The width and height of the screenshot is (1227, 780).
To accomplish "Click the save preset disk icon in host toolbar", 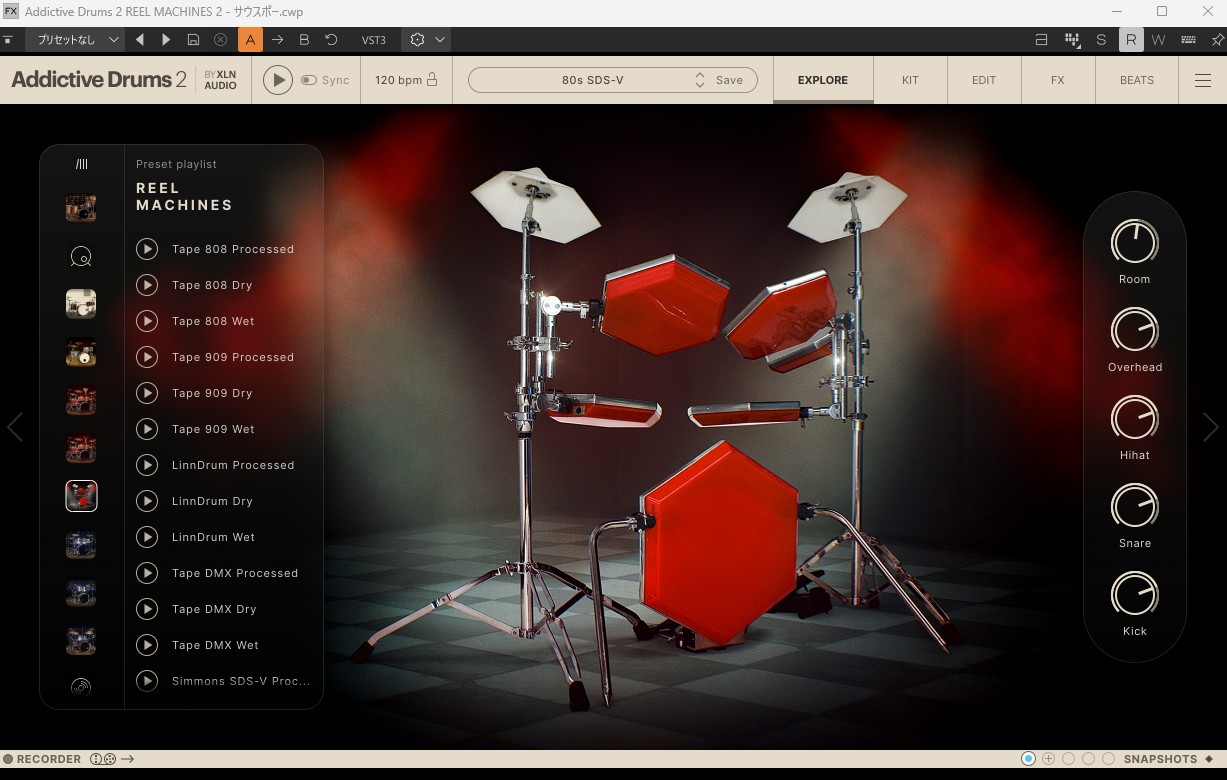I will pos(194,40).
